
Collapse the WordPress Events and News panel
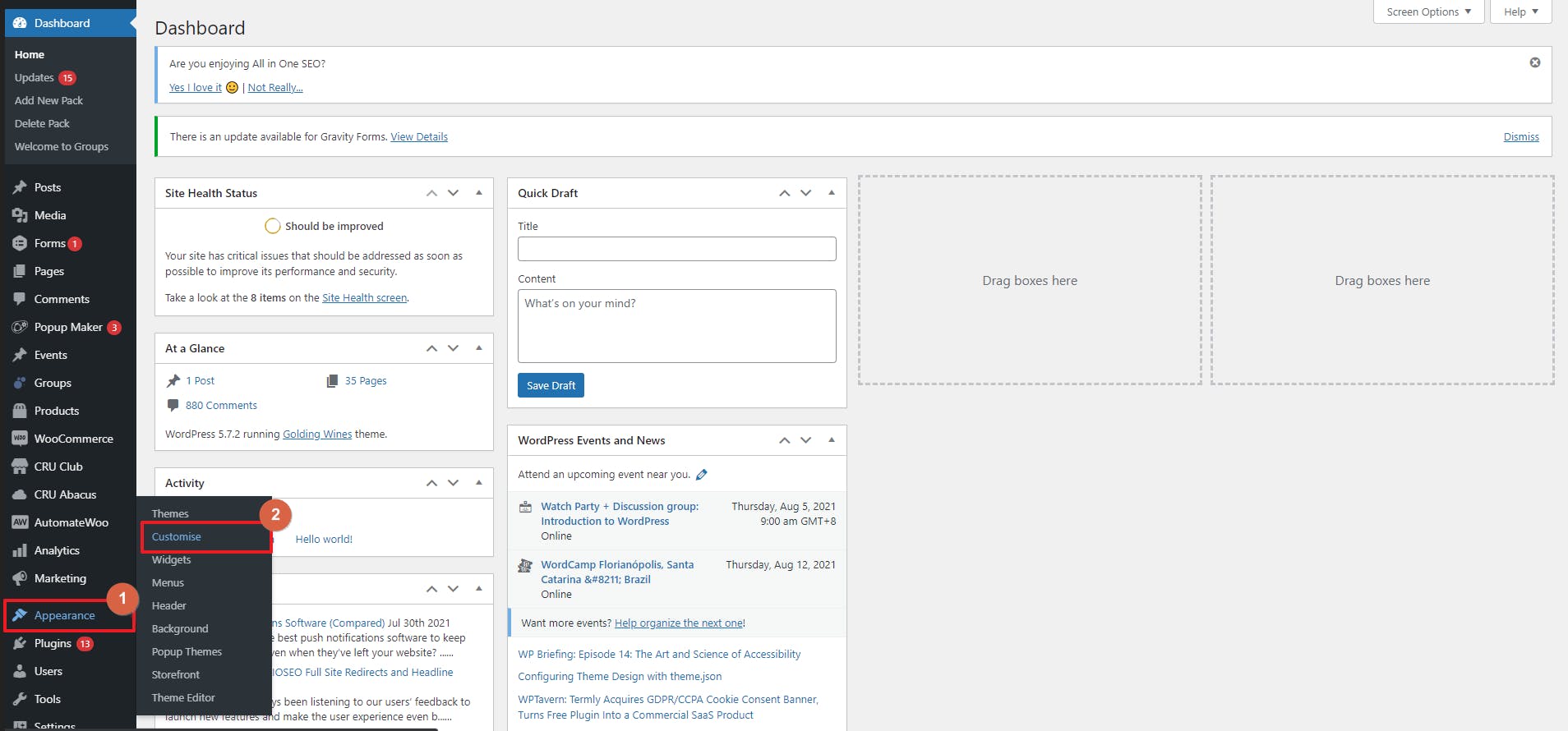click(x=832, y=440)
